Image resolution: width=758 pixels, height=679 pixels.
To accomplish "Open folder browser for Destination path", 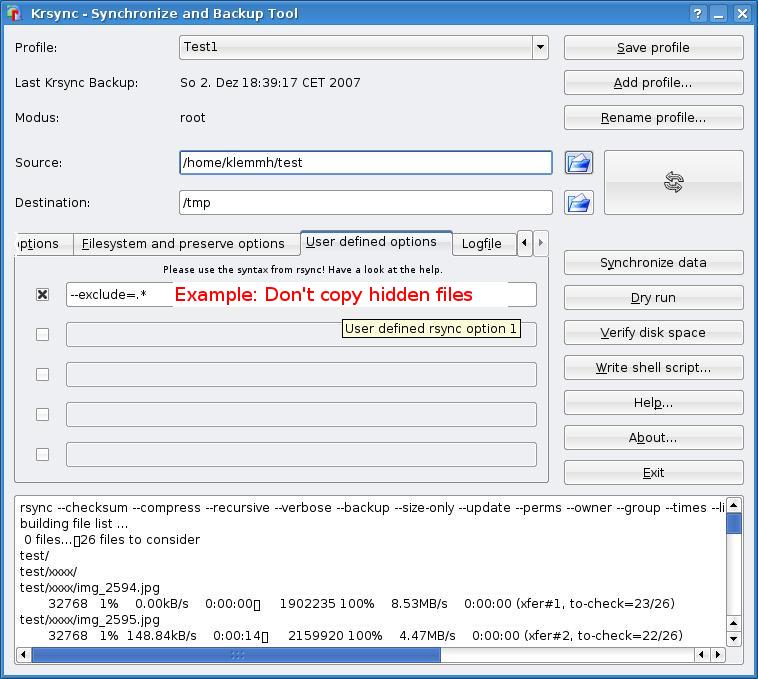I will click(x=579, y=202).
